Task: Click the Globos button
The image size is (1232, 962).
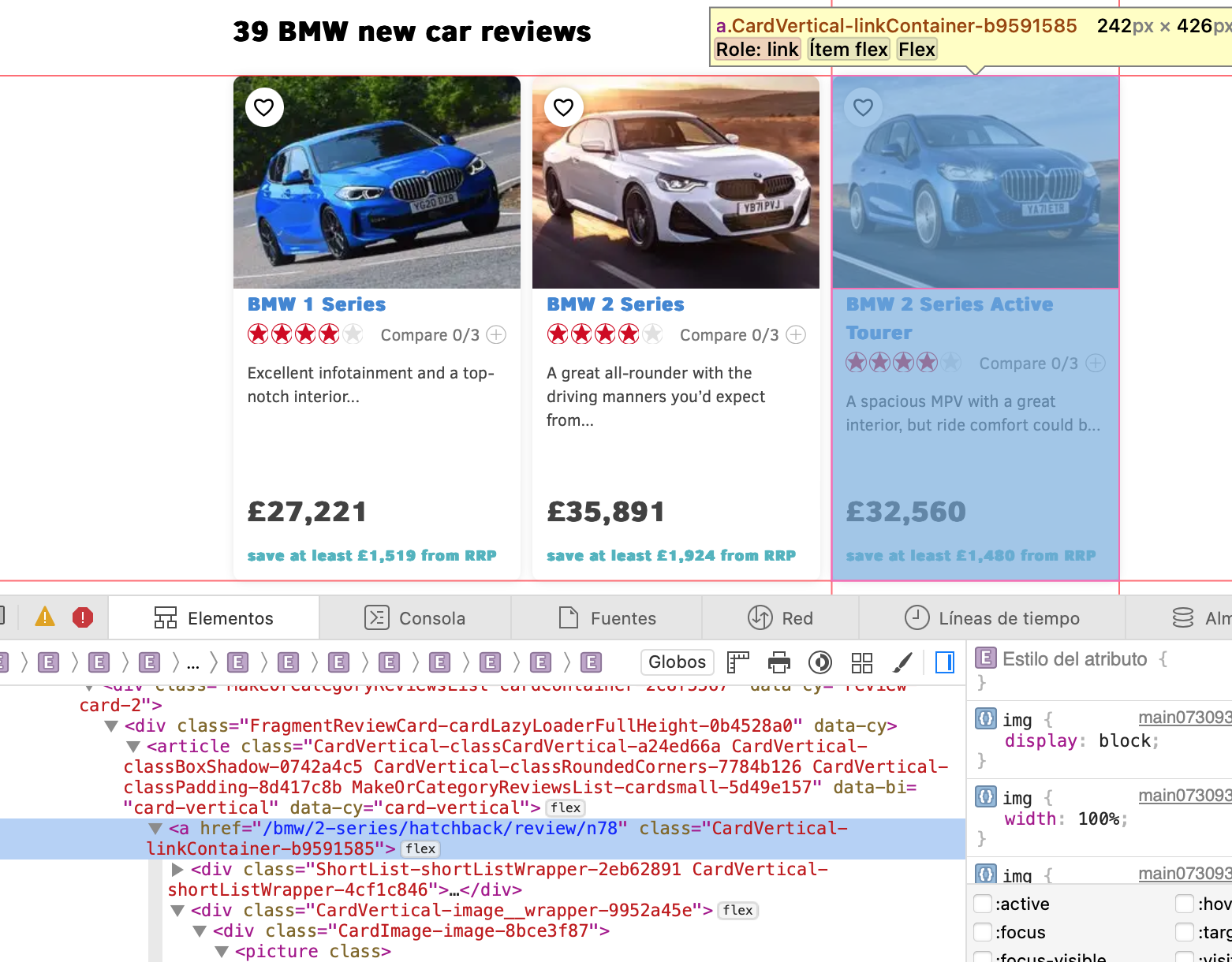Action: pos(677,662)
